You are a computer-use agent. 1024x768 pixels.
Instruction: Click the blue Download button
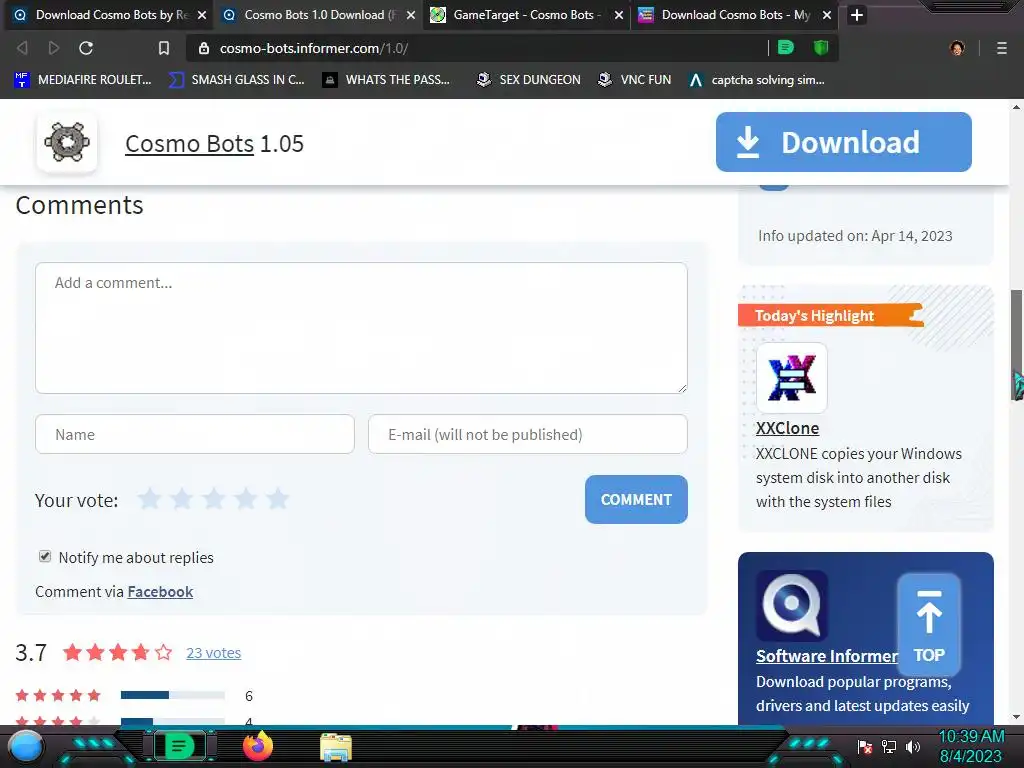point(843,142)
